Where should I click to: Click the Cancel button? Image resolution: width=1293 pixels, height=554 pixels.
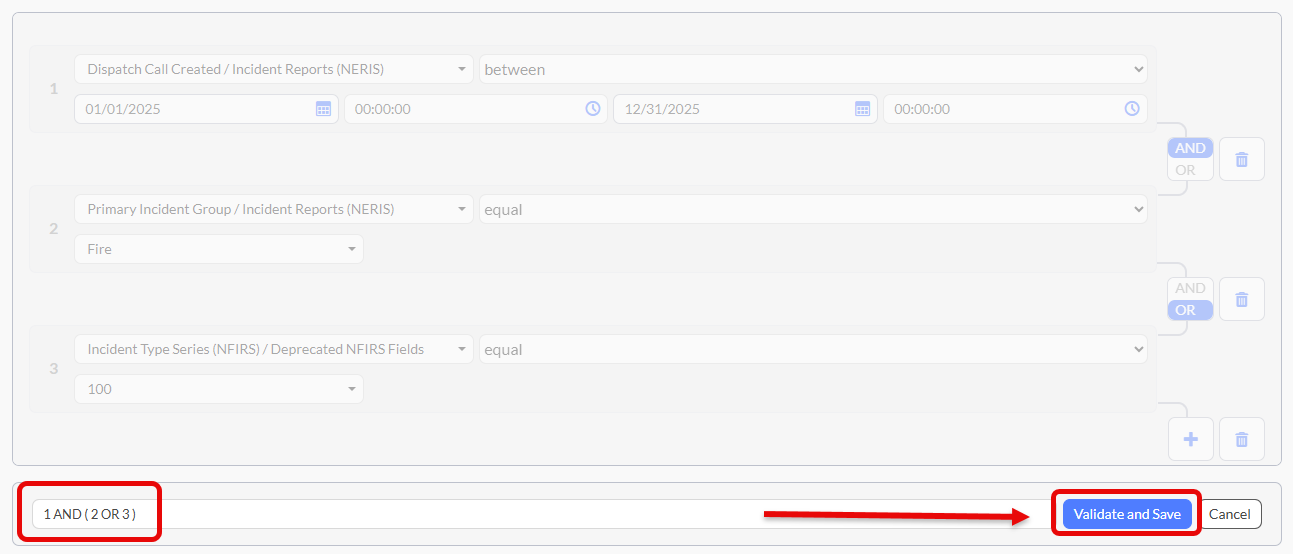[1229, 514]
